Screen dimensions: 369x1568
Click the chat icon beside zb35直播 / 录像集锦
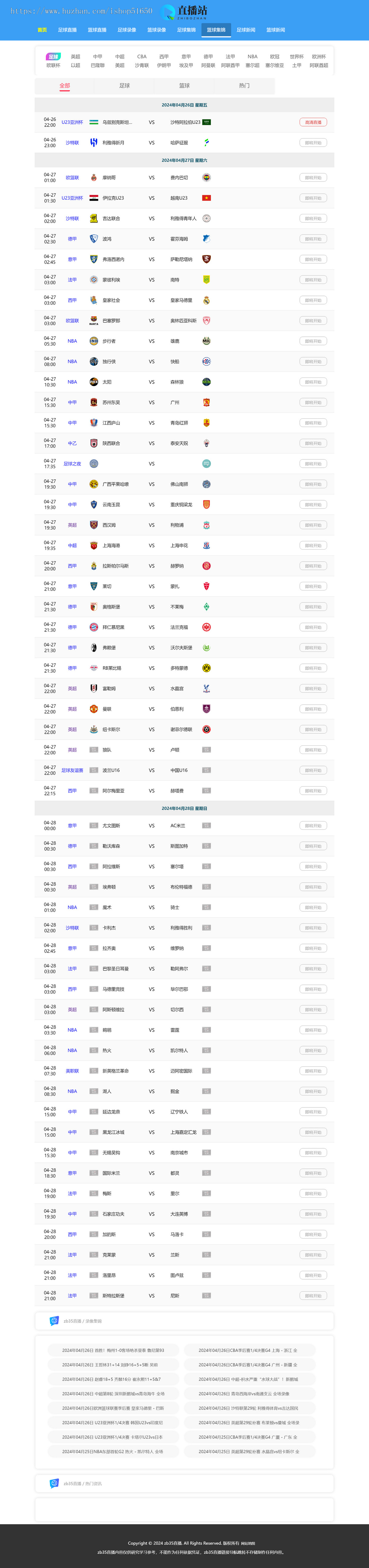[54, 1321]
